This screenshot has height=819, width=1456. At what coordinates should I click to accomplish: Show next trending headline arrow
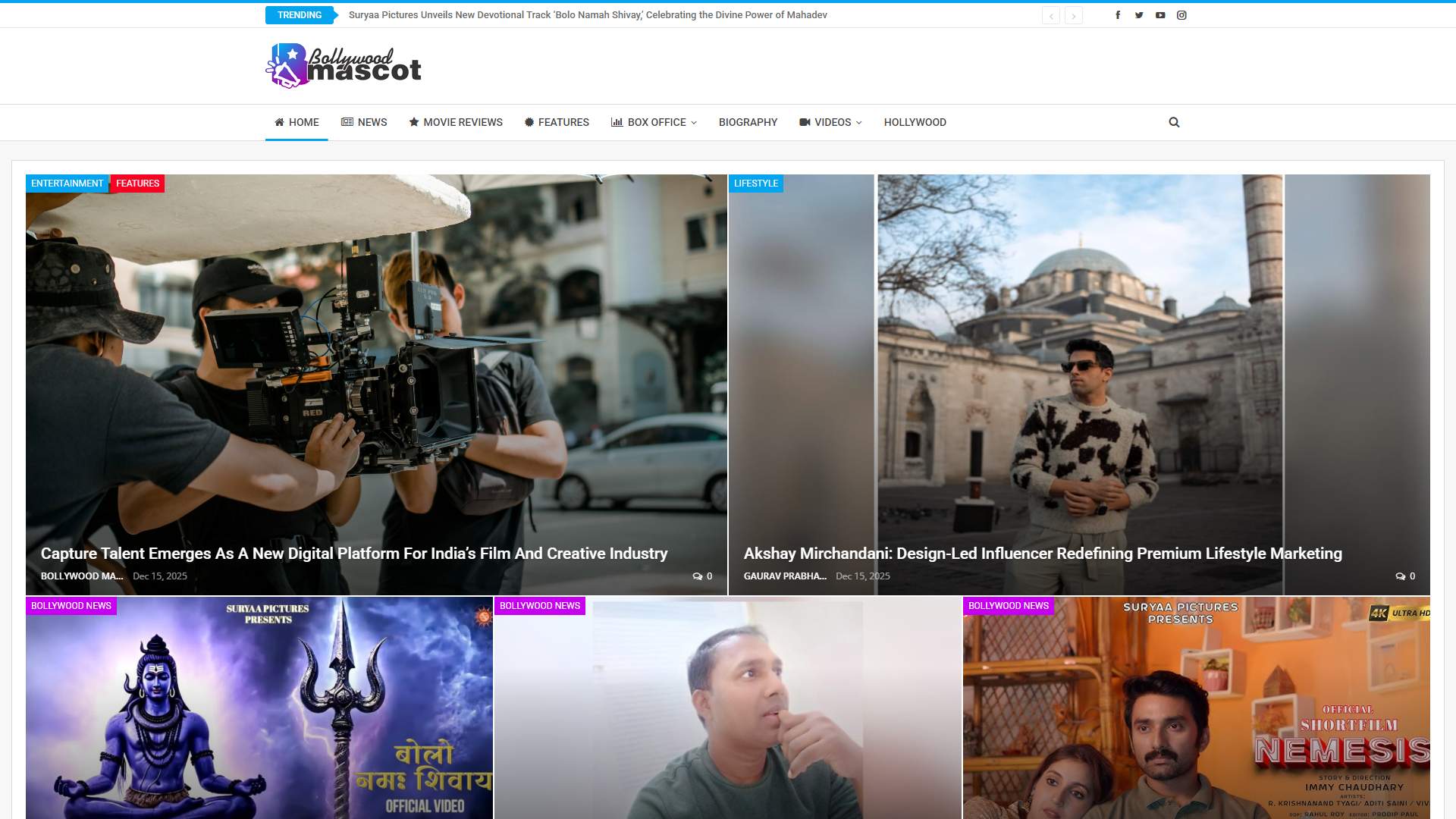[x=1073, y=16]
